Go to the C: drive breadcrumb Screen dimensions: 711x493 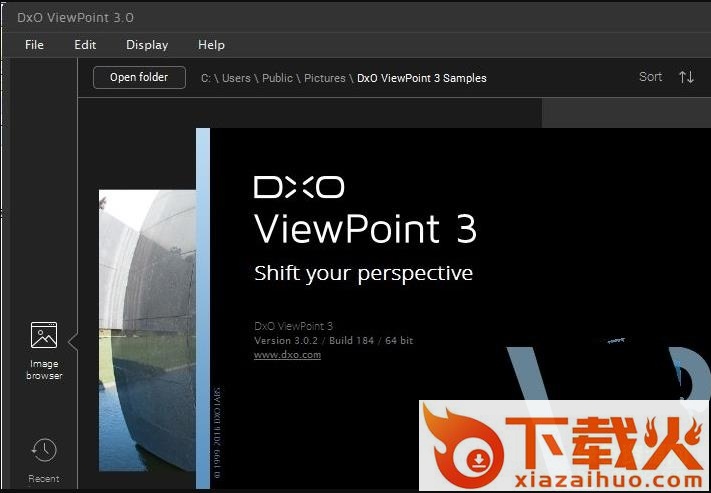point(205,78)
